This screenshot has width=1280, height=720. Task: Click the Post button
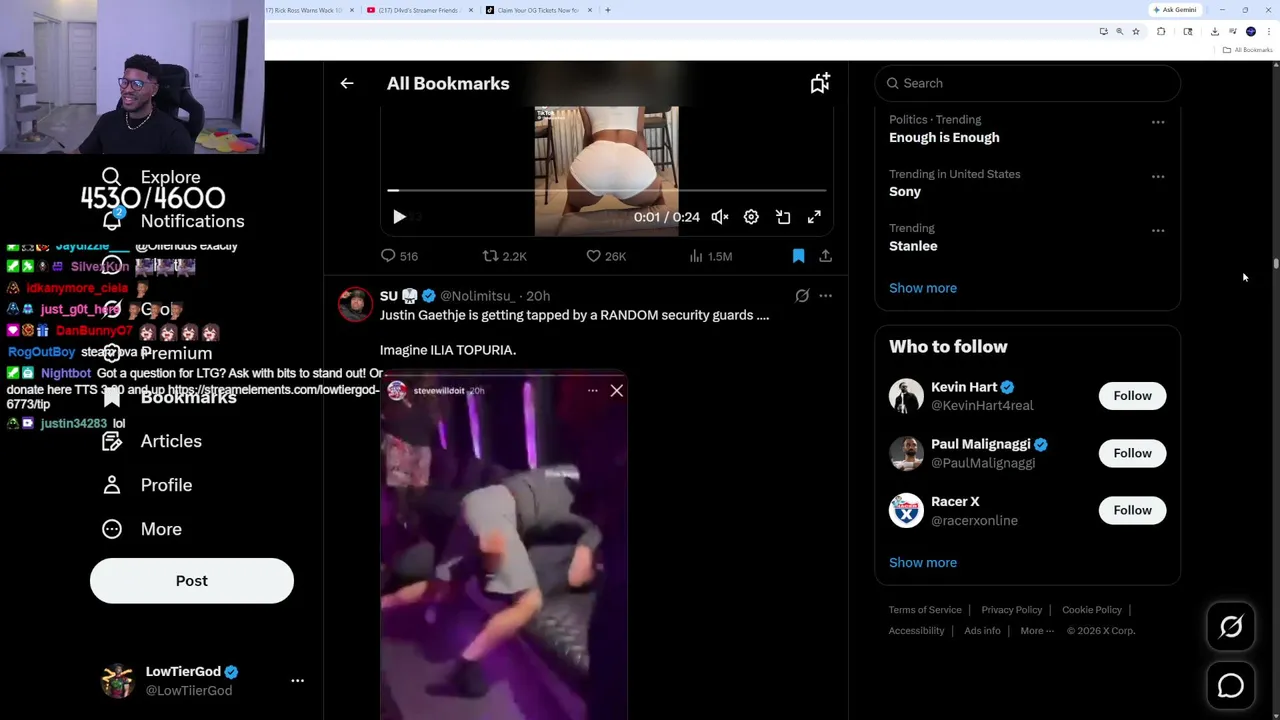point(192,581)
